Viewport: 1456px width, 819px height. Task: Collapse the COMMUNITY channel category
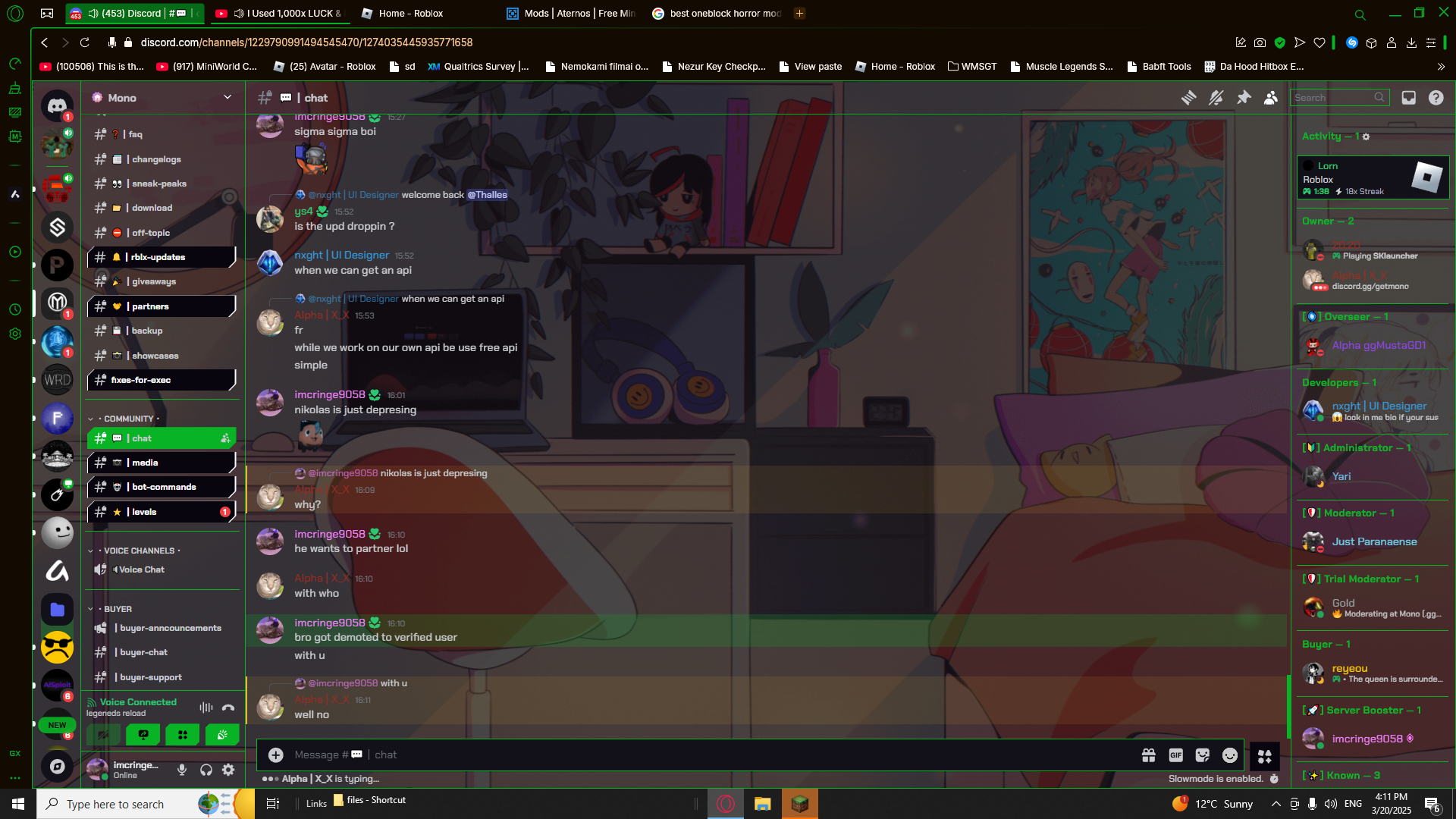(127, 419)
